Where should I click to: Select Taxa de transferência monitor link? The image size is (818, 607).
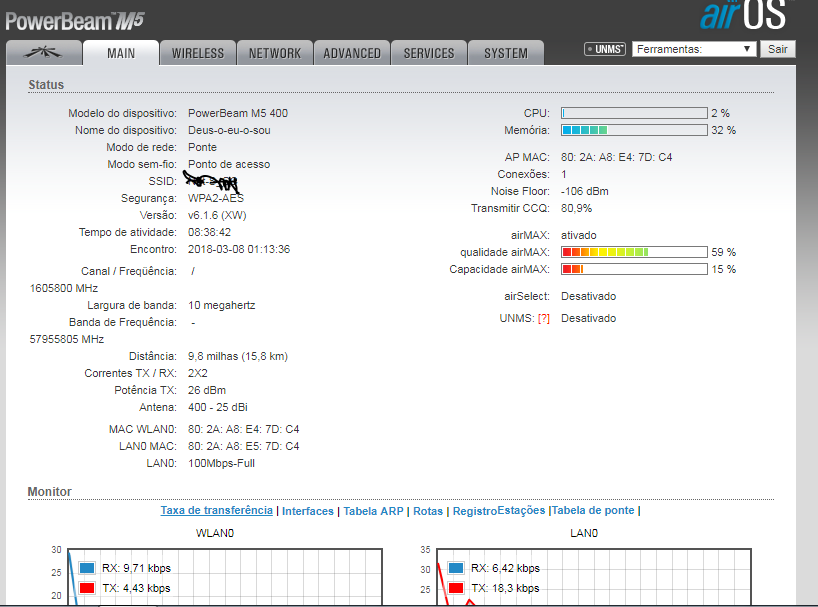(x=216, y=510)
